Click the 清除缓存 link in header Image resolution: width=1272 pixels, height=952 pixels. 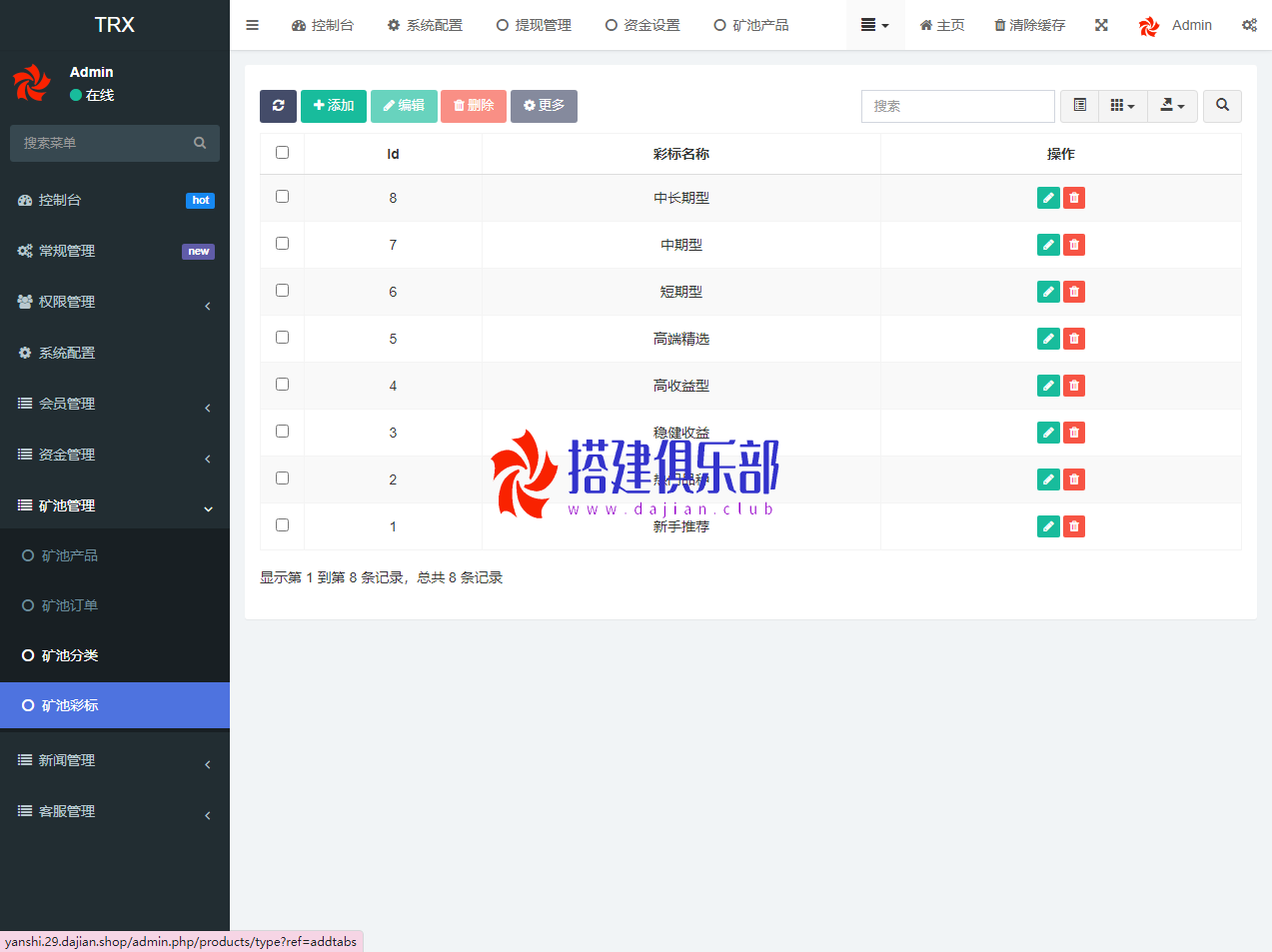coord(1029,25)
